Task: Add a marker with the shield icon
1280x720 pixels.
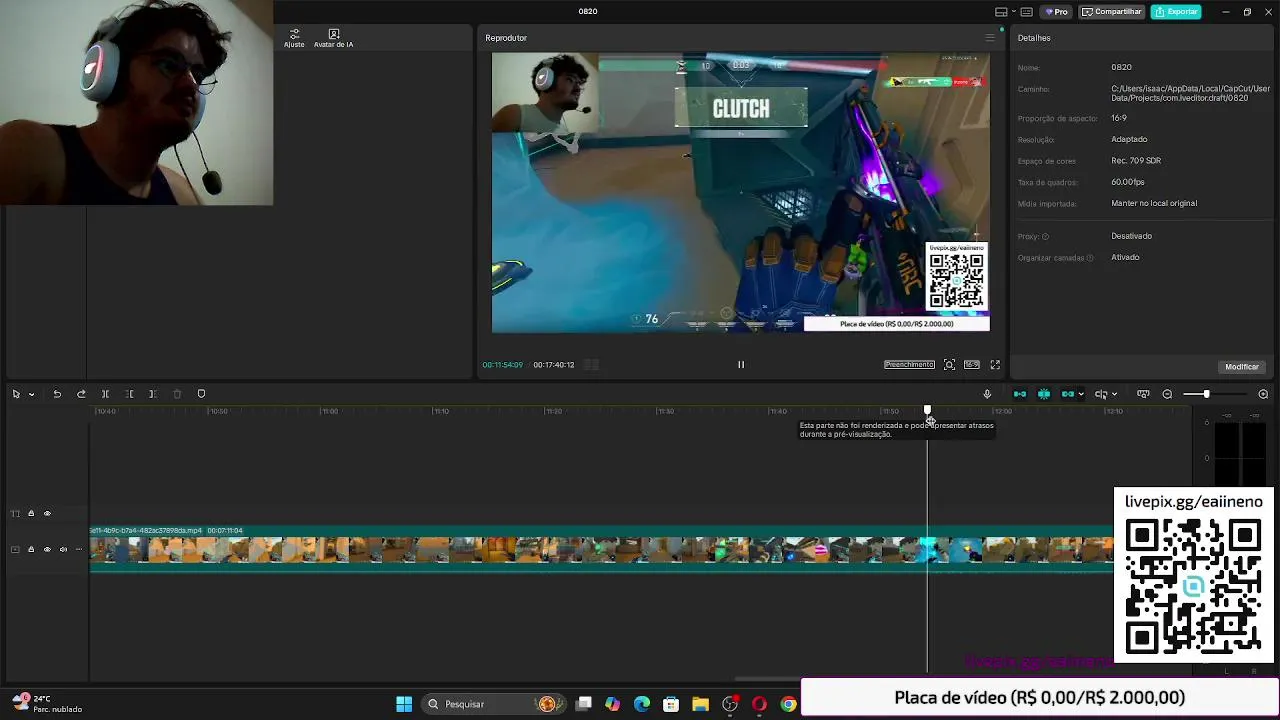Action: point(201,394)
